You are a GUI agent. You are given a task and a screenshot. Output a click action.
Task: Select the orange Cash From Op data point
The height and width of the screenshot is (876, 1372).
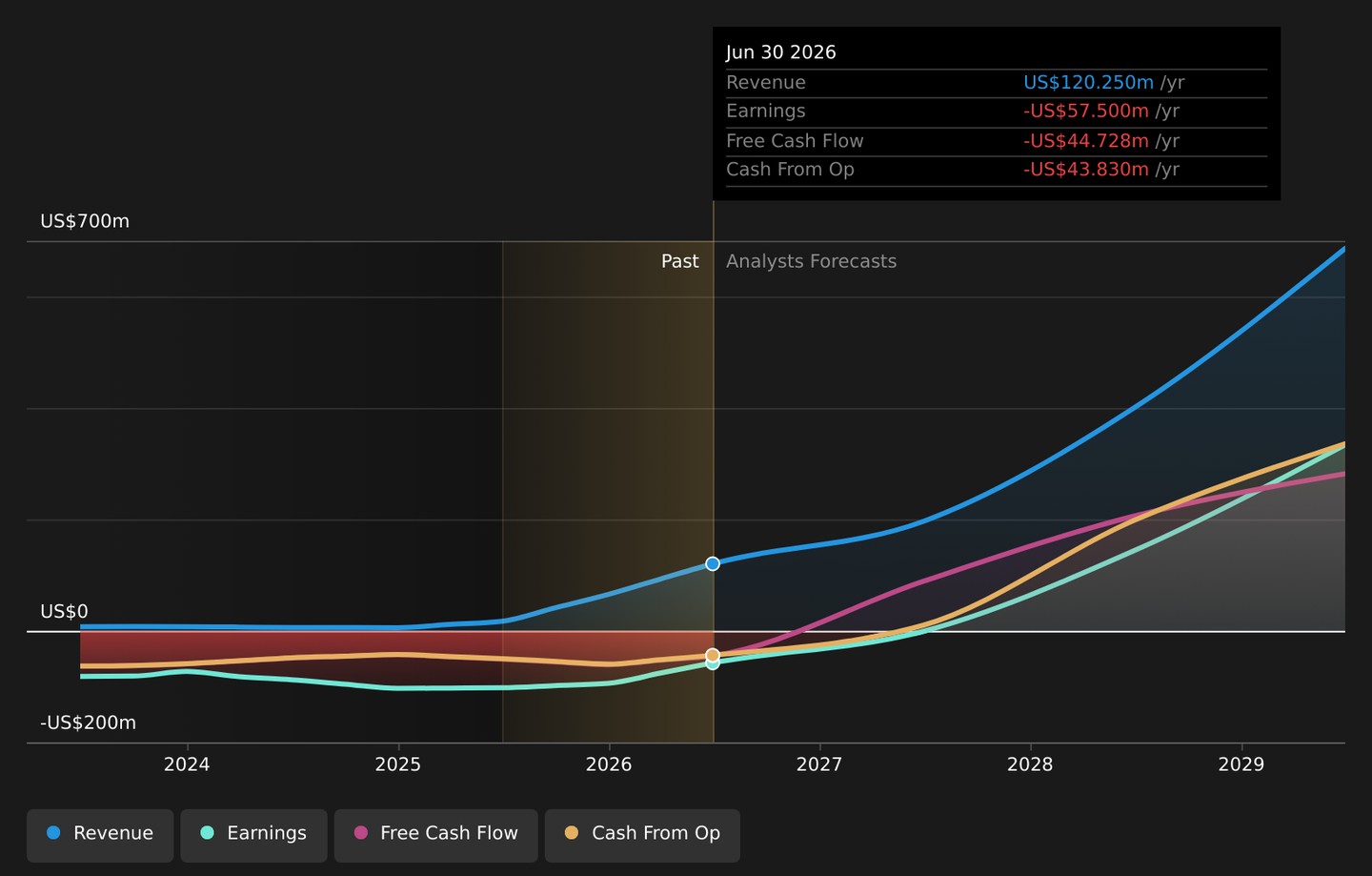click(713, 655)
